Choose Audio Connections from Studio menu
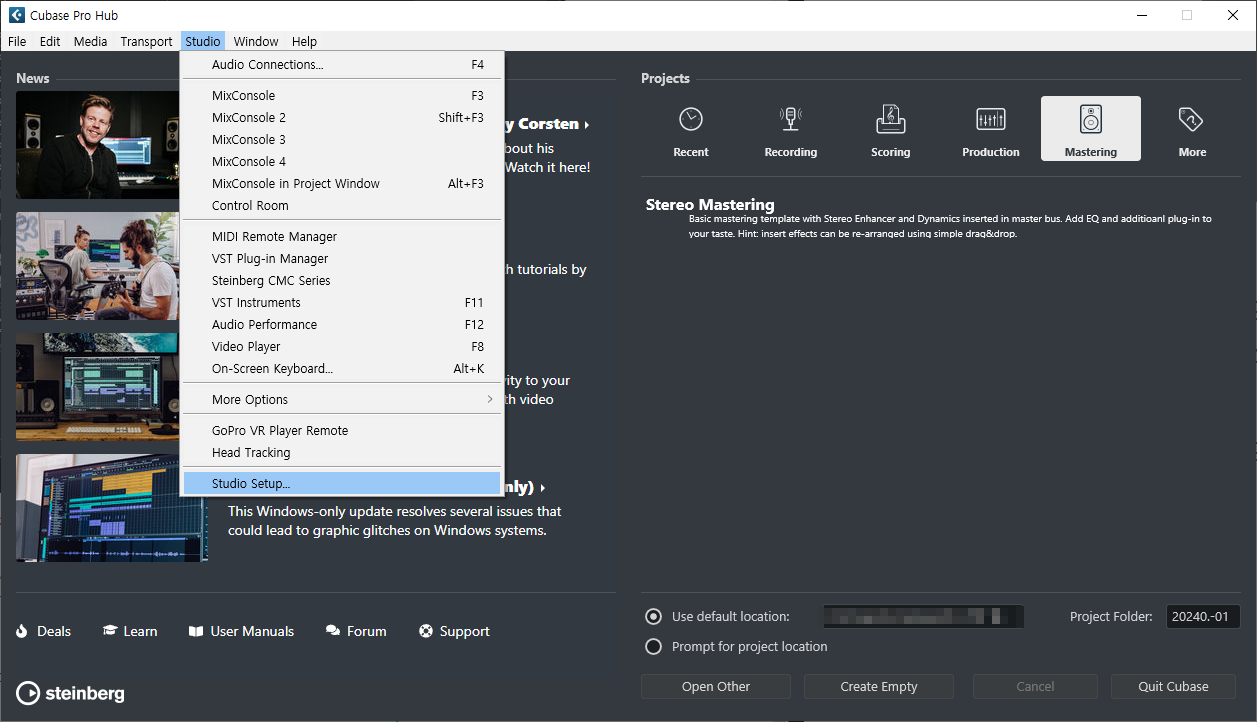Viewport: 1257px width, 722px height. (342, 64)
